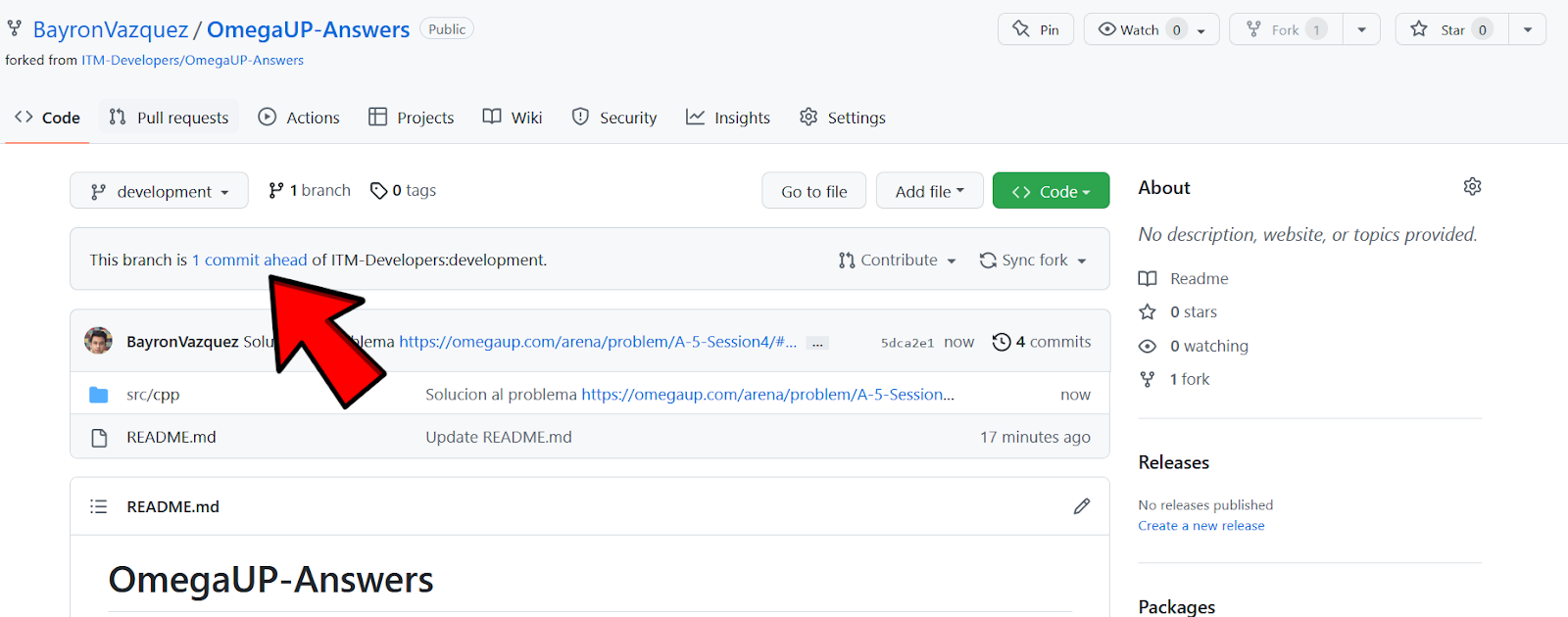Image resolution: width=1568 pixels, height=617 pixels.
Task: Open README.md file in file list
Action: click(x=171, y=437)
